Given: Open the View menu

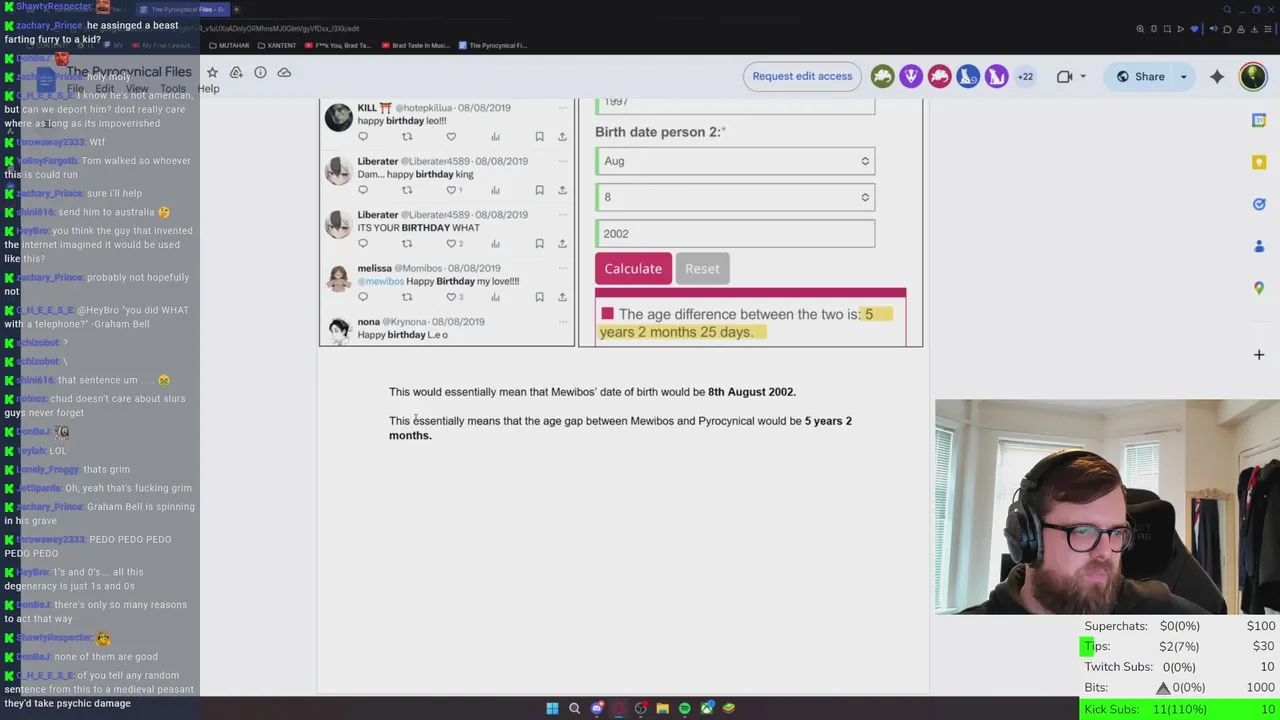Looking at the screenshot, I should (x=137, y=89).
